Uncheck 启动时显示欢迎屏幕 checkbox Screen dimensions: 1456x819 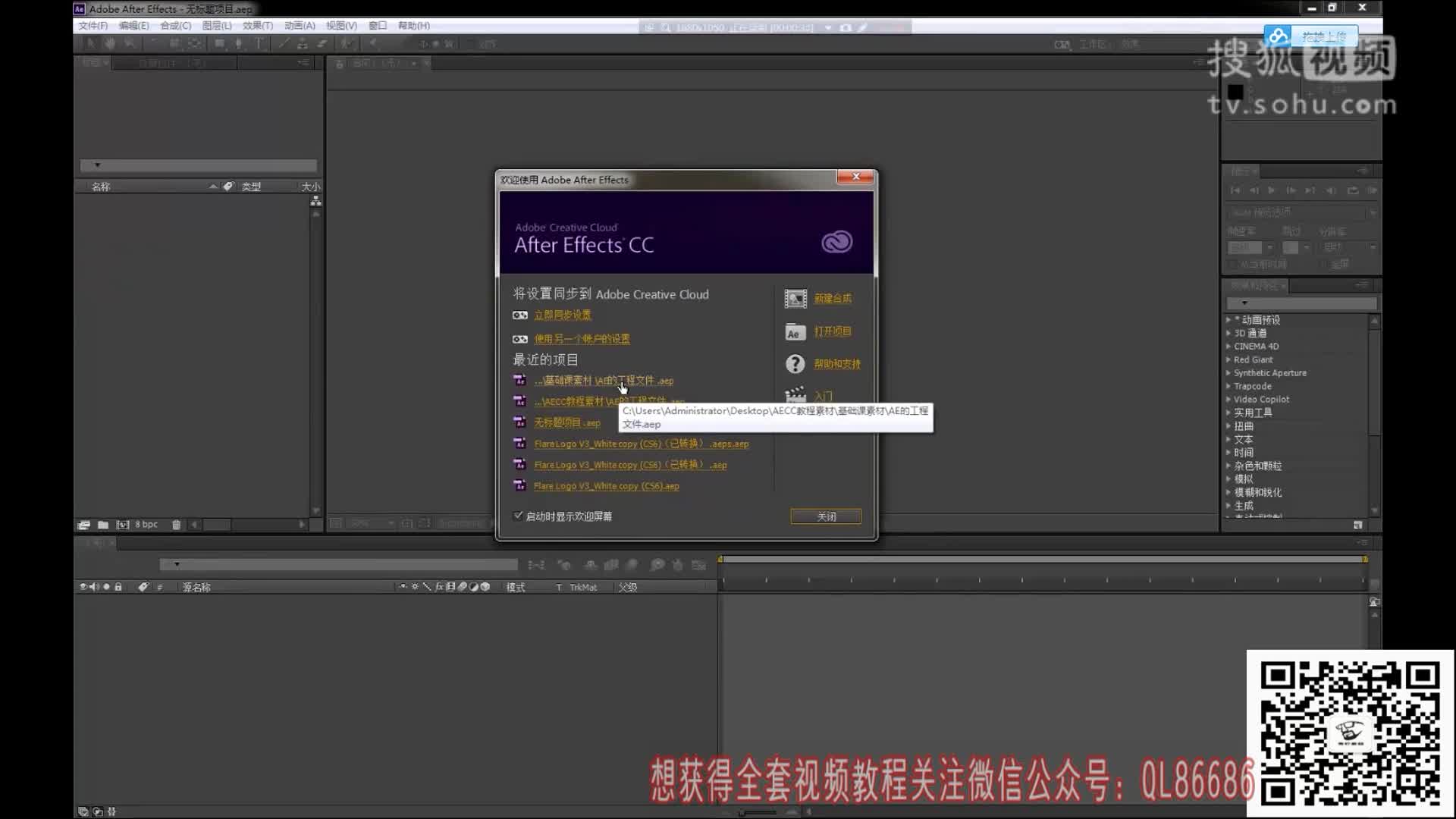click(x=518, y=516)
